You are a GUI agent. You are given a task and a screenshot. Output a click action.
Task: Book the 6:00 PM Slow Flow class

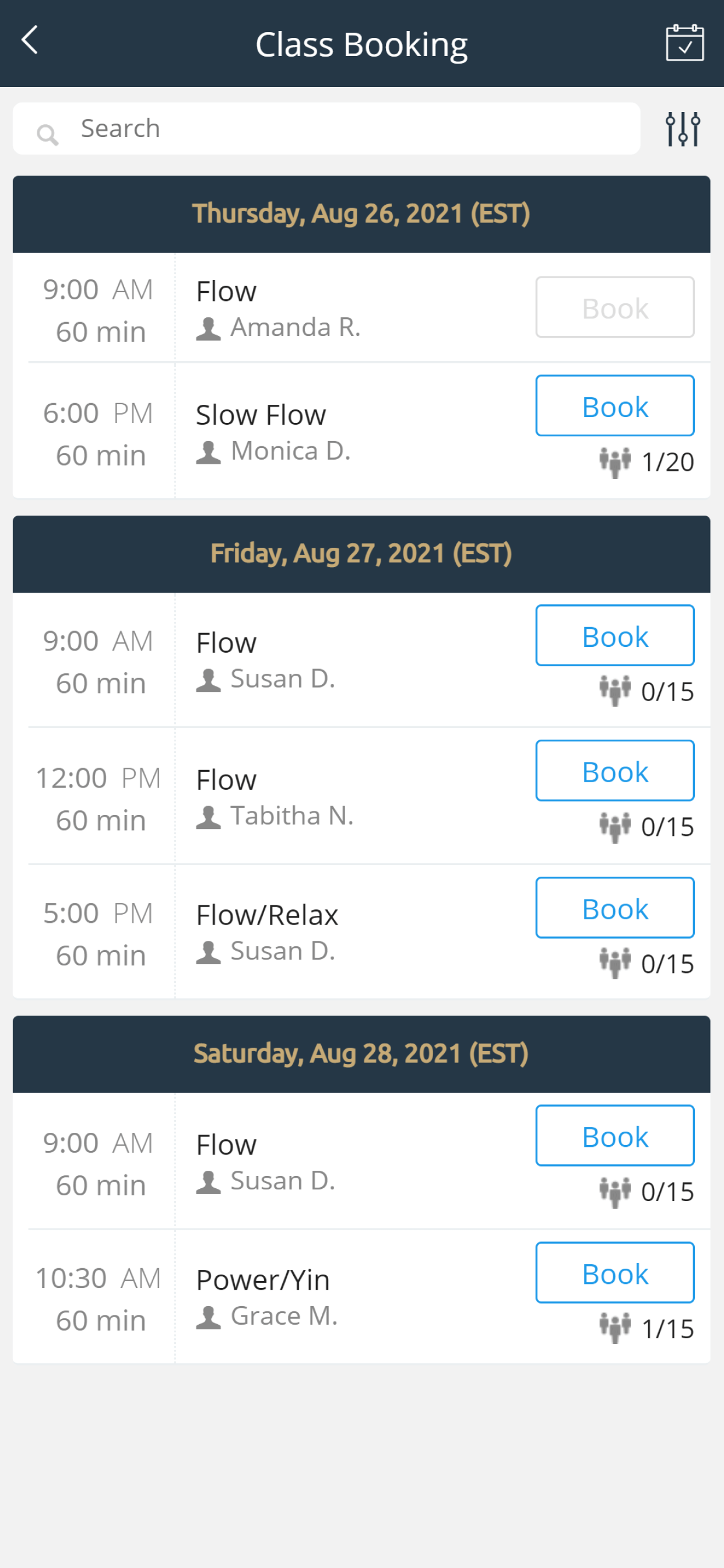[x=614, y=405]
